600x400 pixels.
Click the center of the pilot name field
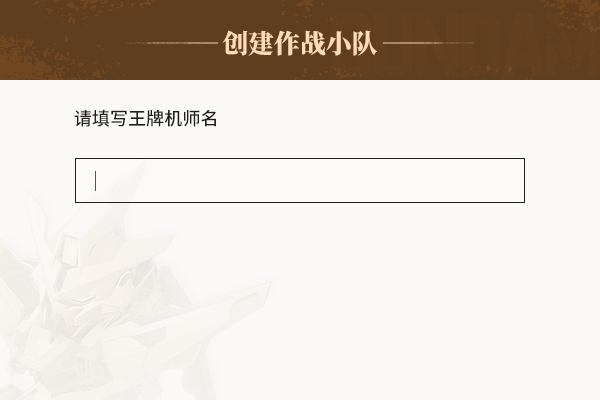(x=300, y=180)
